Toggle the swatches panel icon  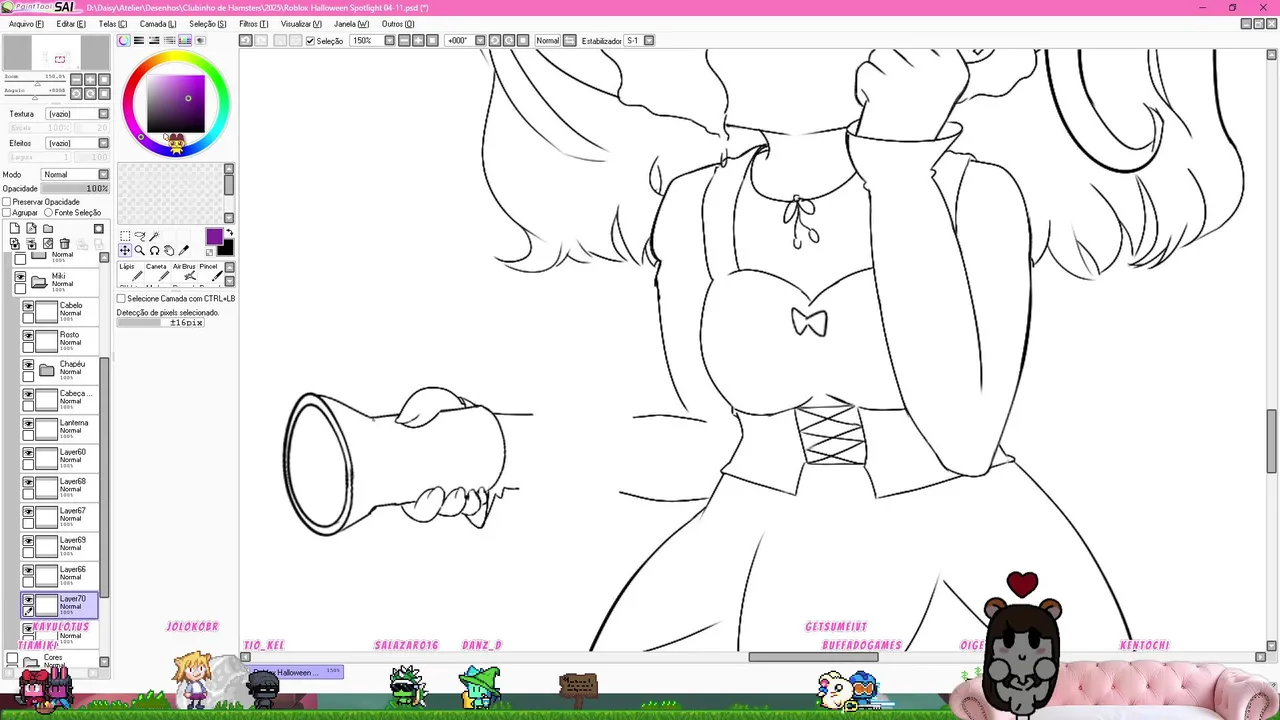(x=185, y=41)
